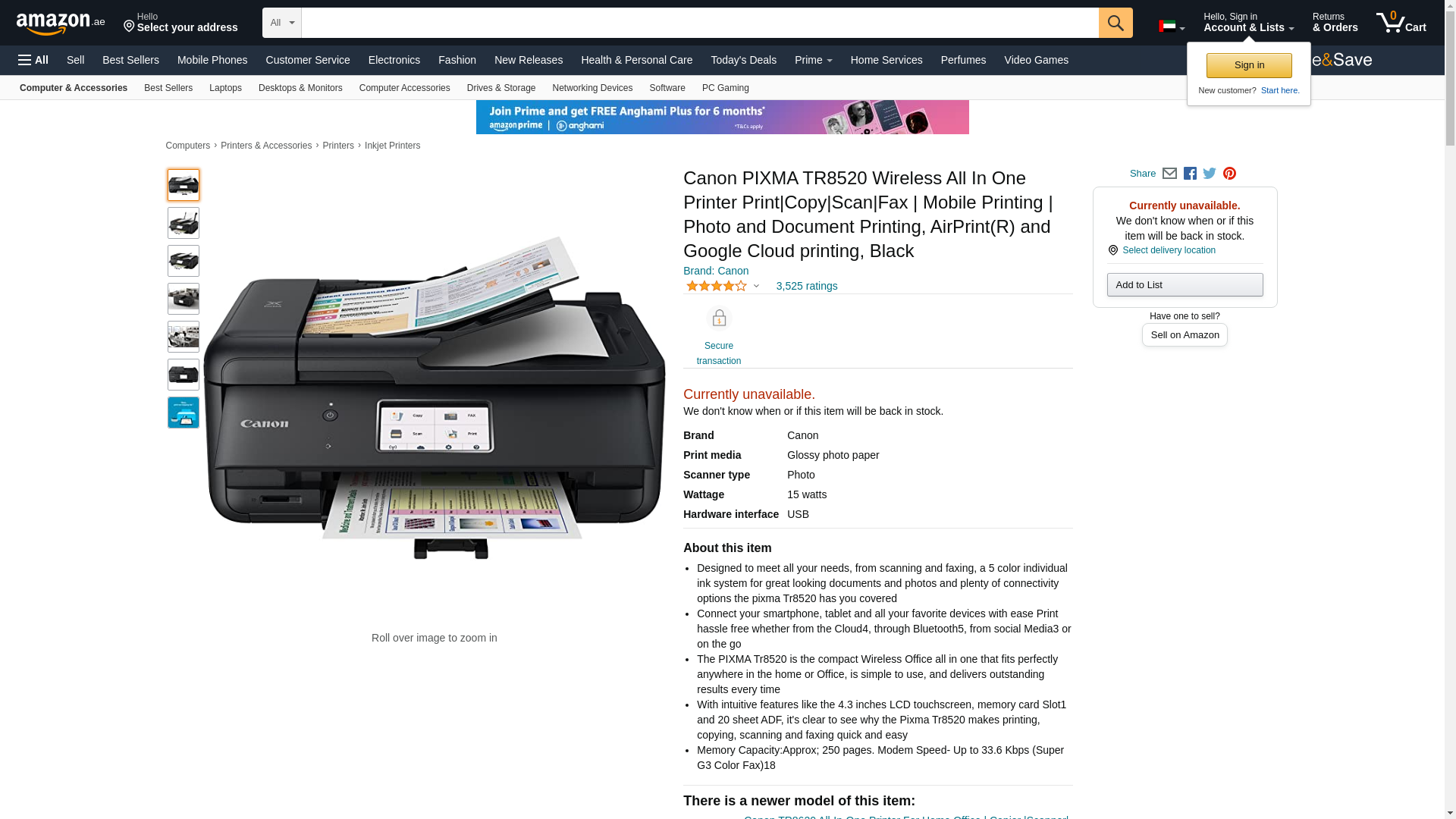Open the All hamburger menu
The height and width of the screenshot is (819, 1456).
pos(33,60)
